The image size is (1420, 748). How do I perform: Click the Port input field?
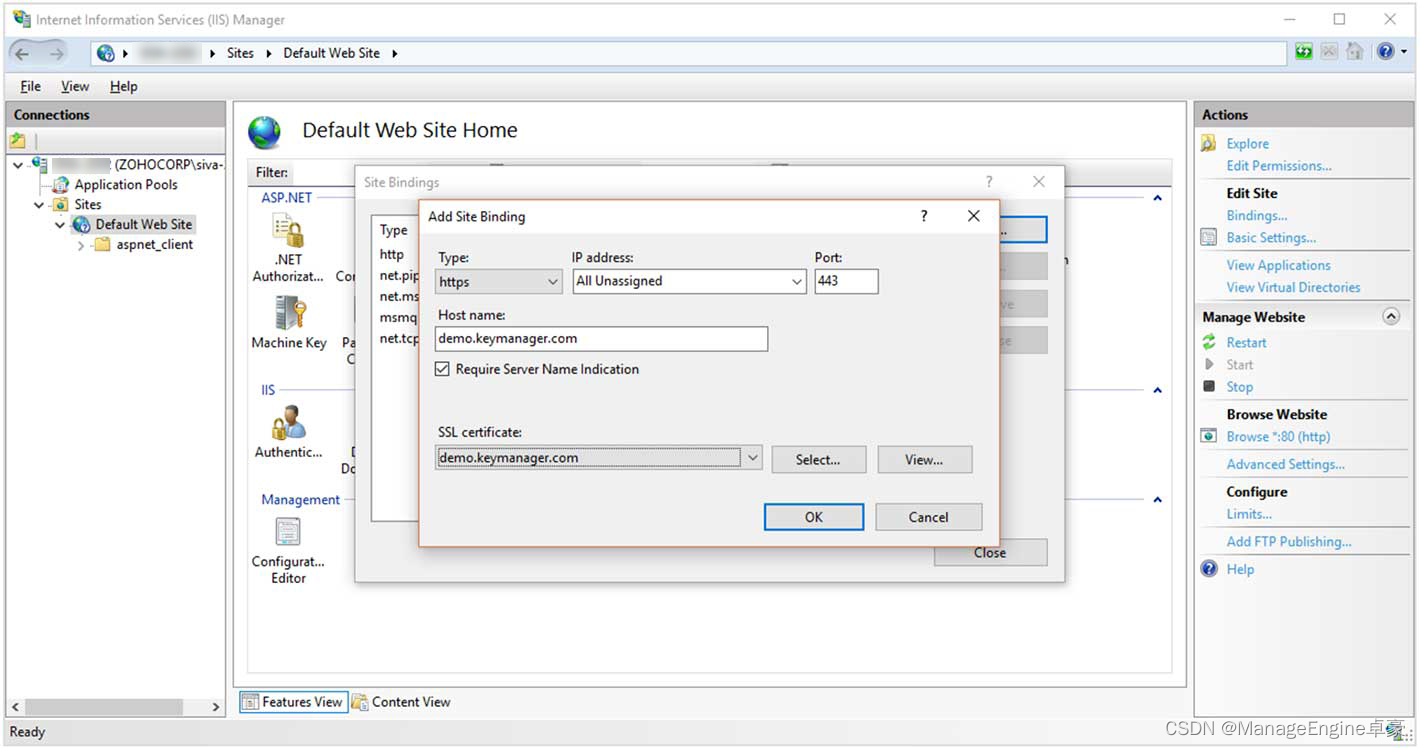846,282
